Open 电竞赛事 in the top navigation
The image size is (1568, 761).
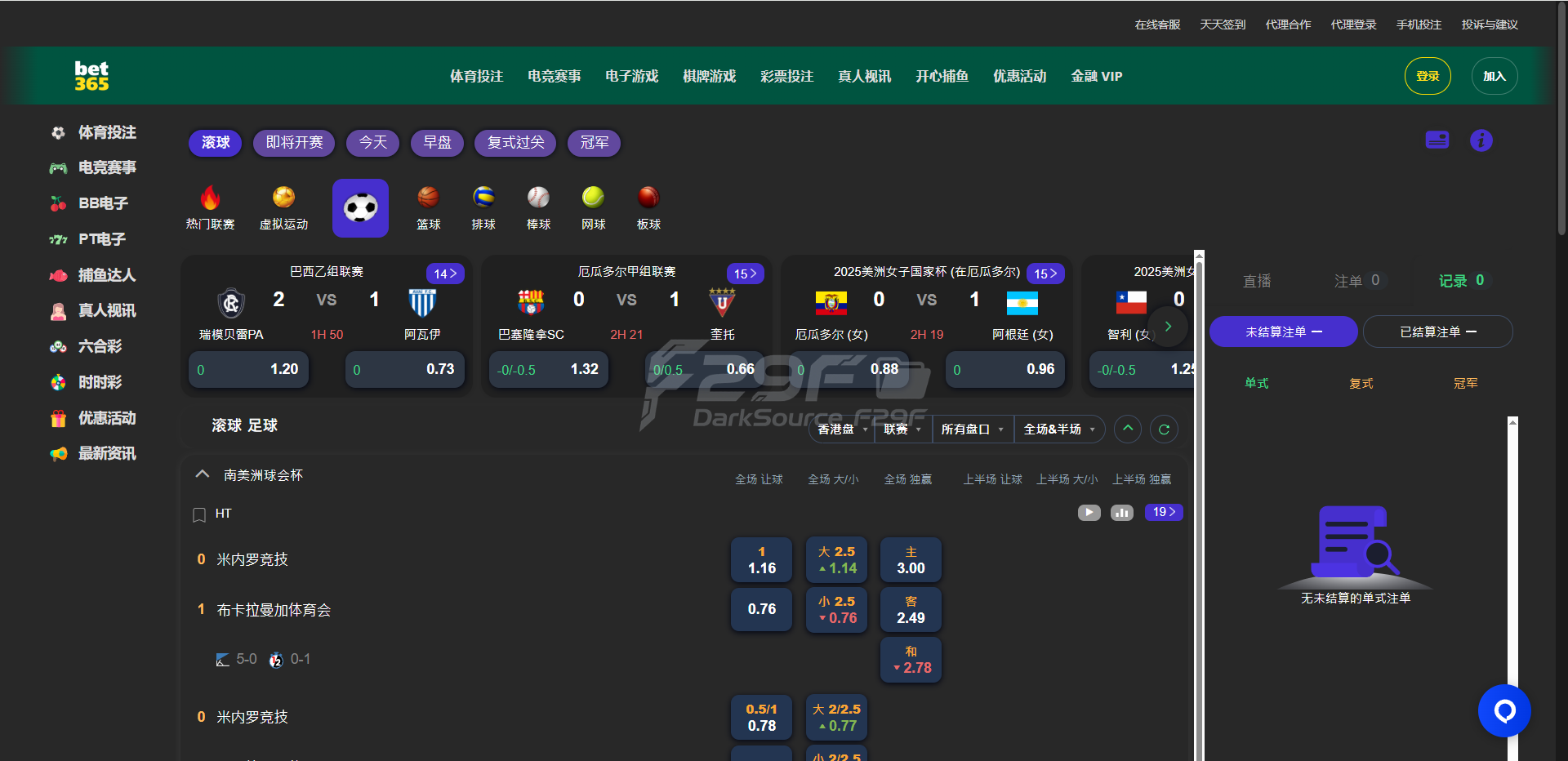coord(554,77)
